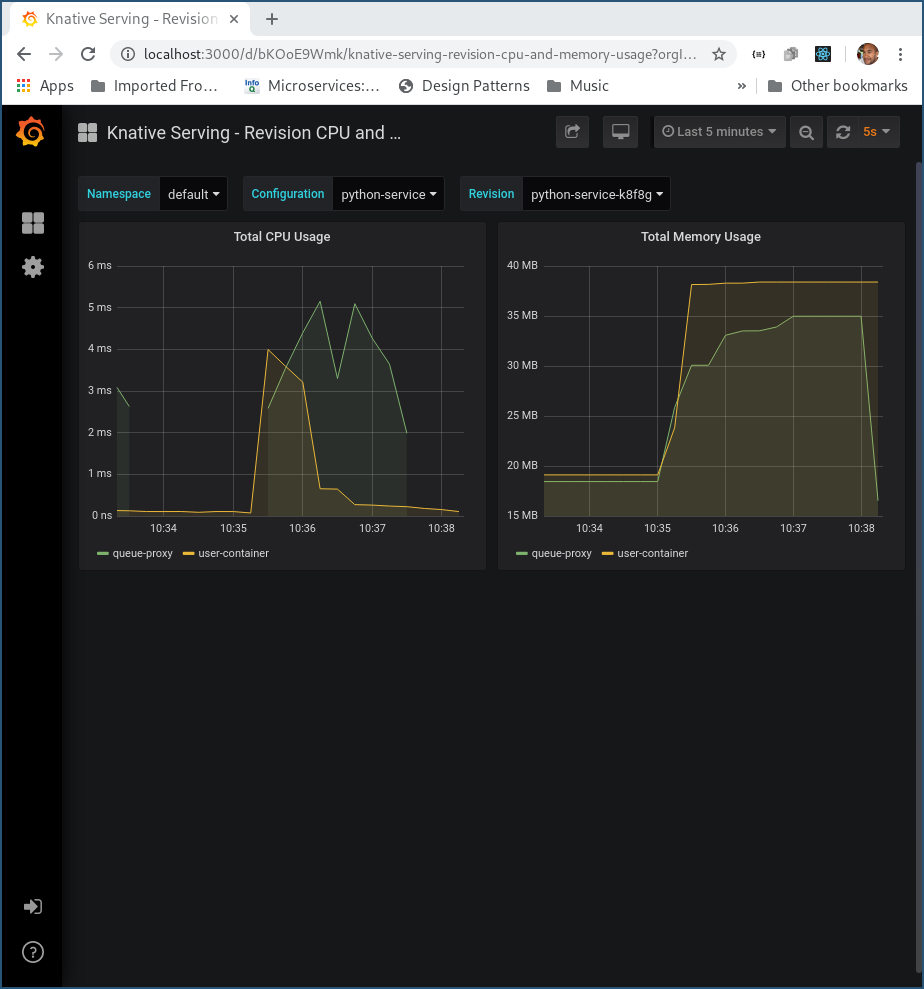
Task: Open the Imported From bookmarks folder
Action: click(155, 86)
